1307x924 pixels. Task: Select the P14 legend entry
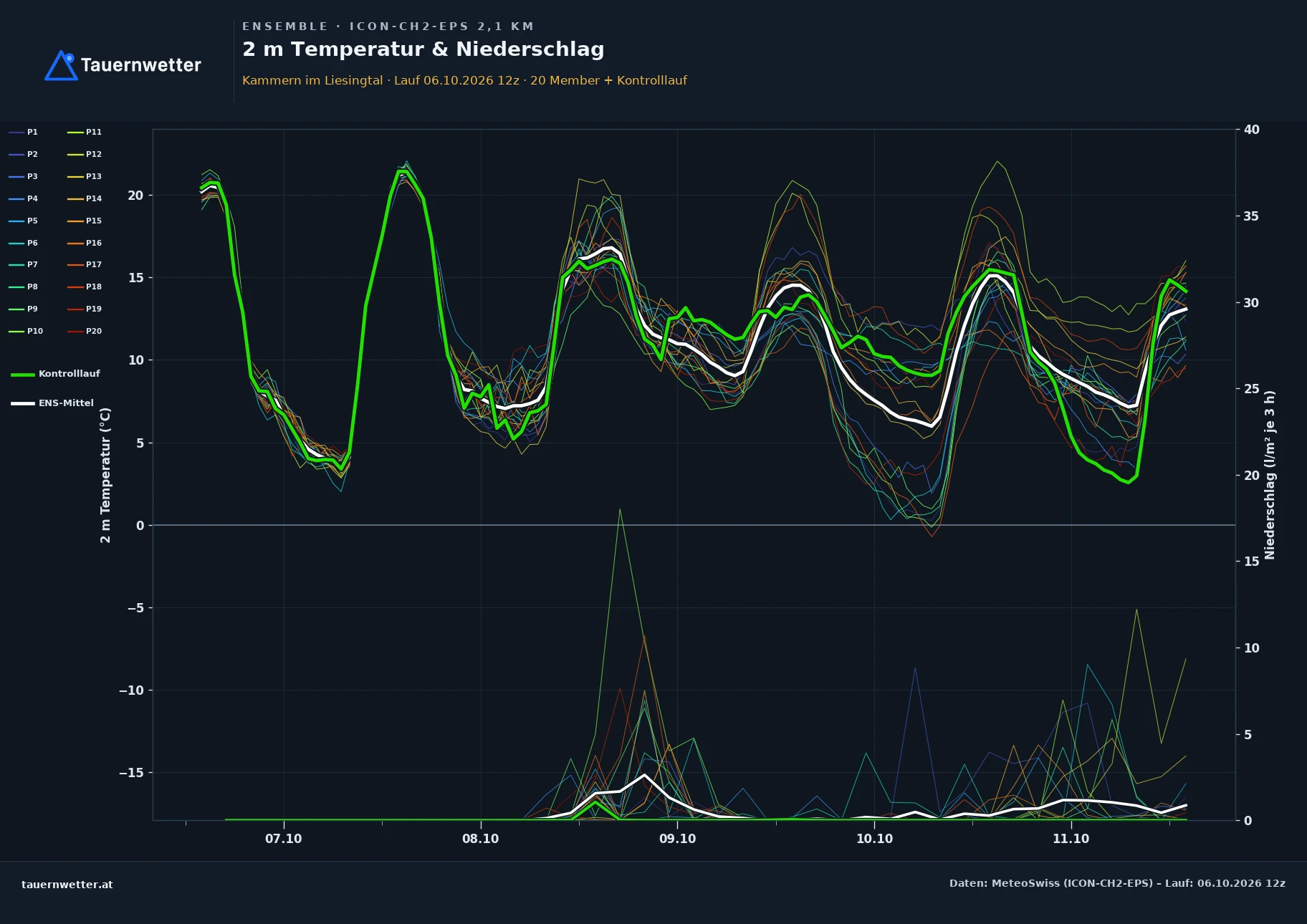pos(85,198)
